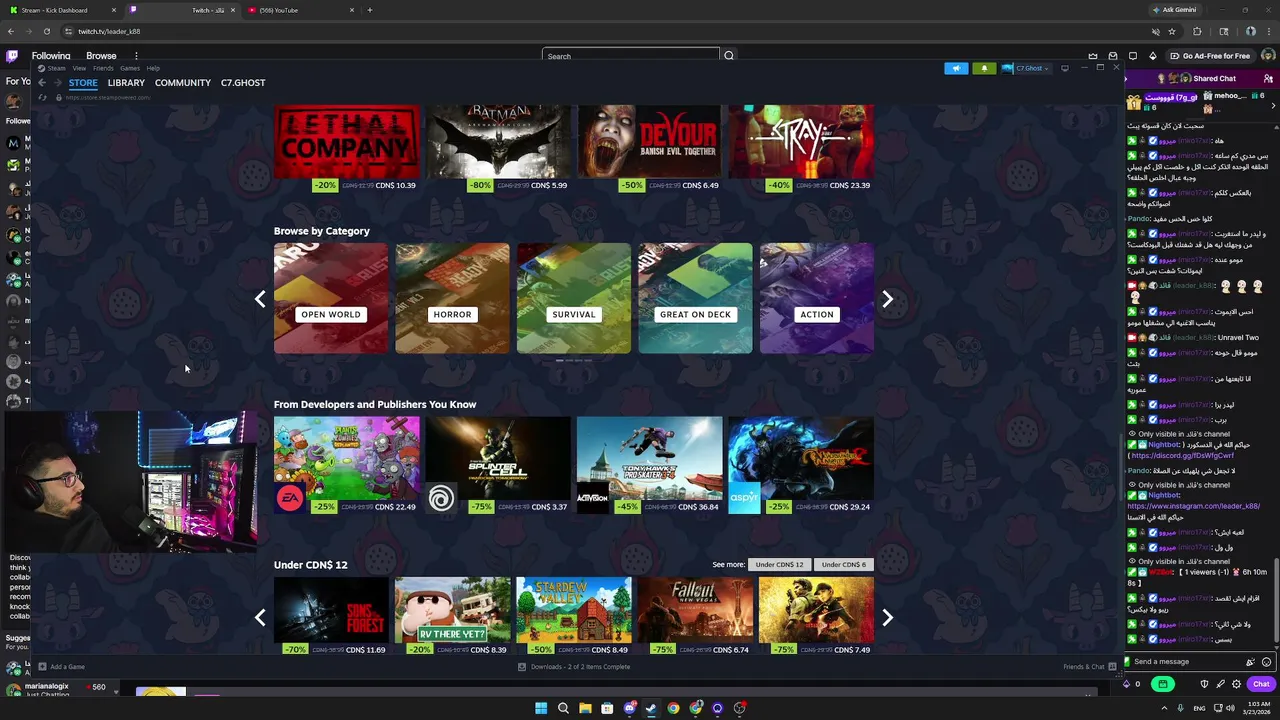Viewport: 1280px width, 720px height.
Task: Click the Twitch logo home icon
Action: pyautogui.click(x=12, y=56)
